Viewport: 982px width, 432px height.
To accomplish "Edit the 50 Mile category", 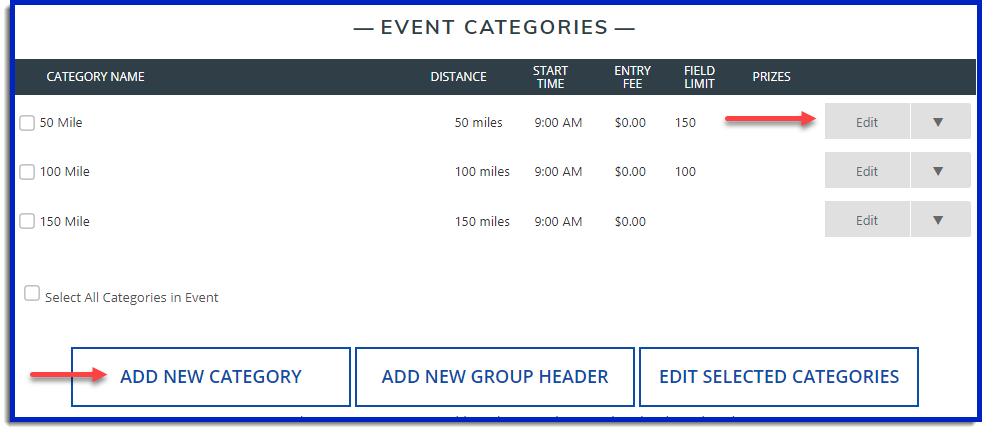I will coord(866,122).
